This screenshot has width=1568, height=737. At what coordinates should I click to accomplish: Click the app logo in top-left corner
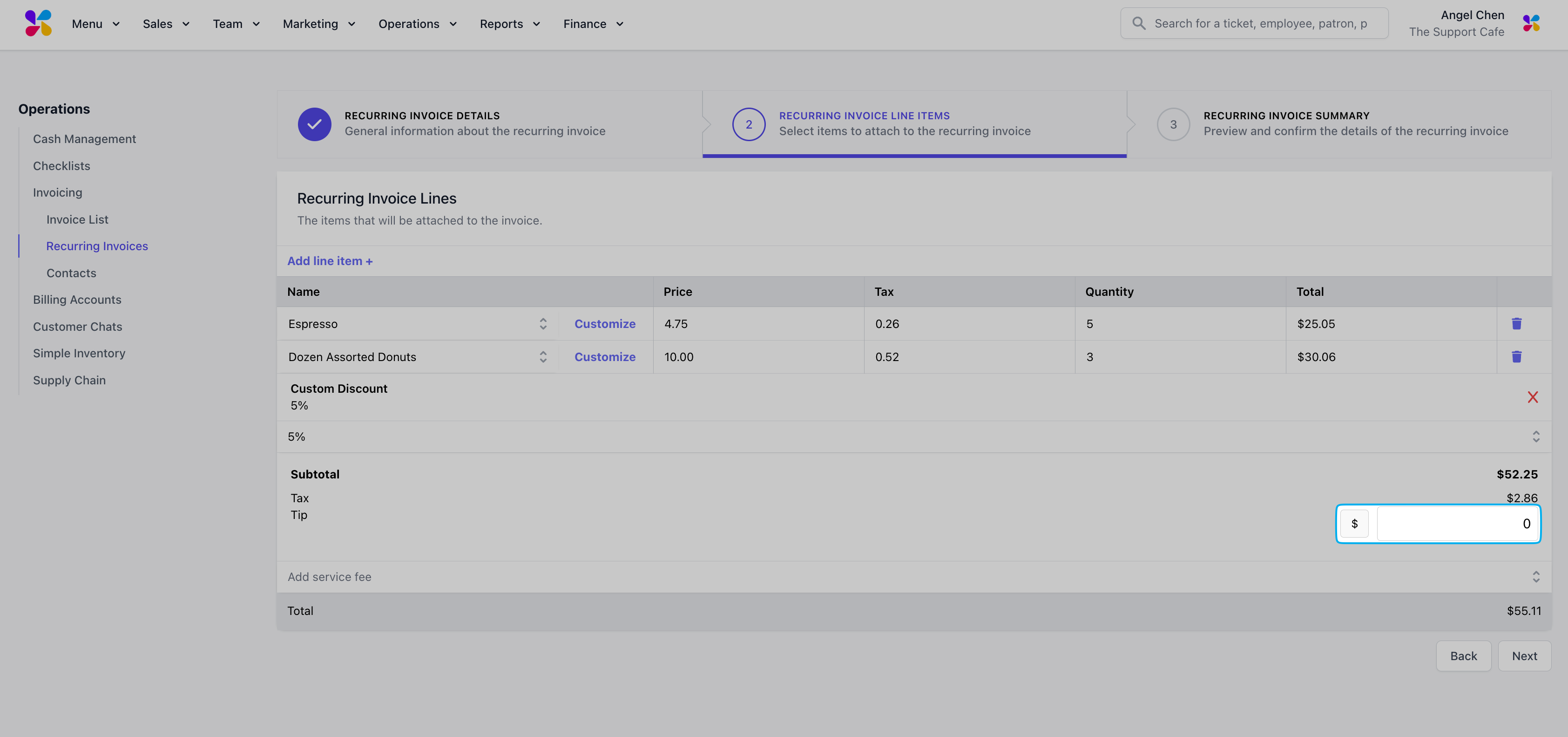tap(38, 24)
